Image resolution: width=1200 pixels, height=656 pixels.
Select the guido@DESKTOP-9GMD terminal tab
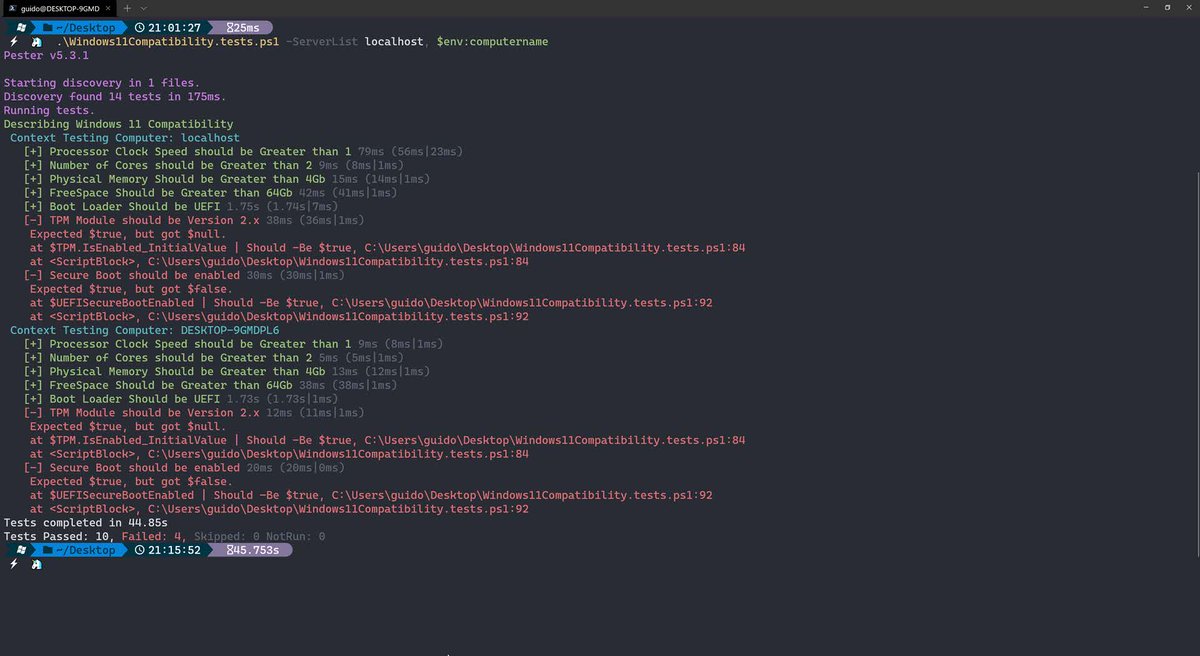(x=58, y=7)
